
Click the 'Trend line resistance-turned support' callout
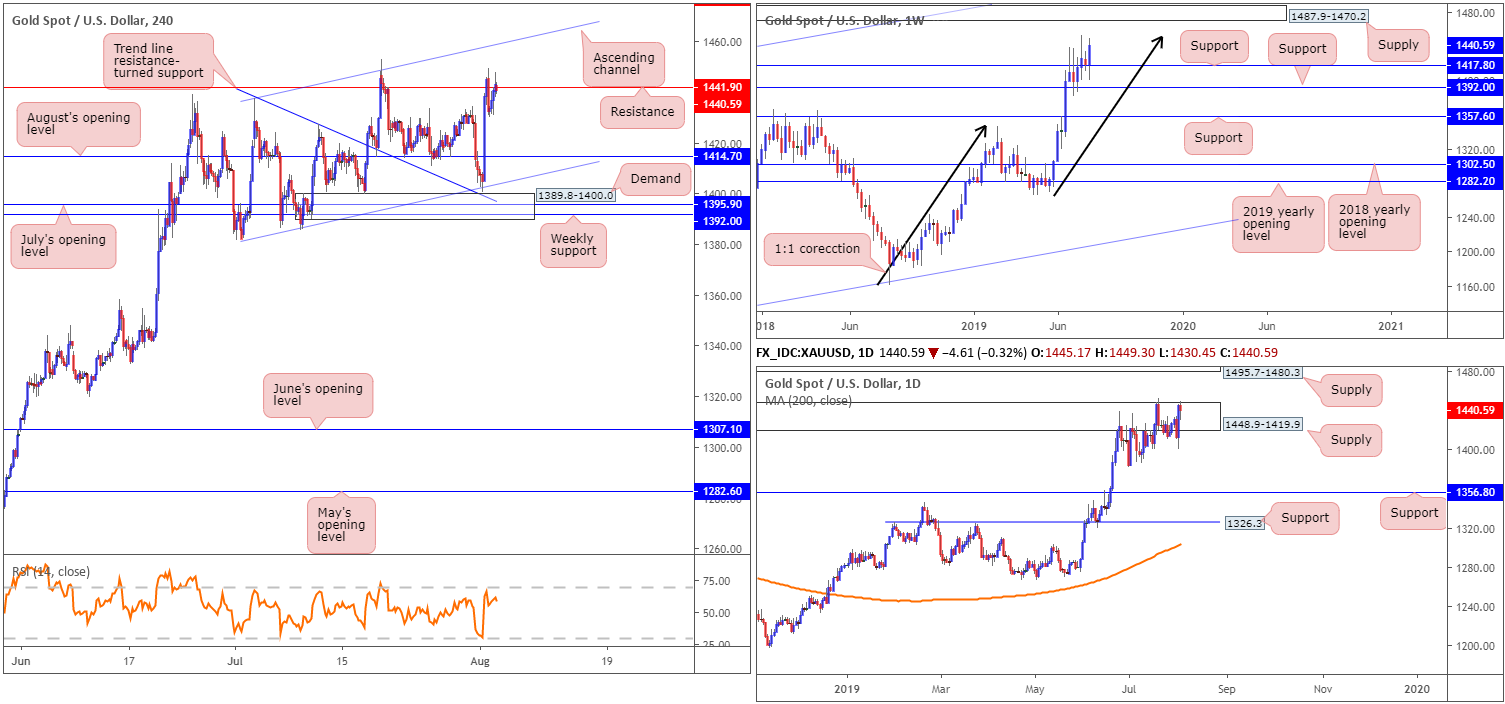click(157, 59)
